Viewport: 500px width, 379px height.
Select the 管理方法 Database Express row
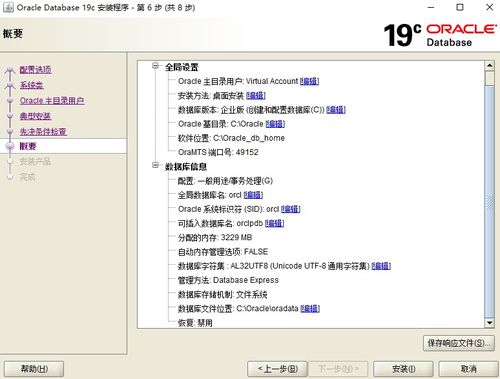(x=228, y=280)
